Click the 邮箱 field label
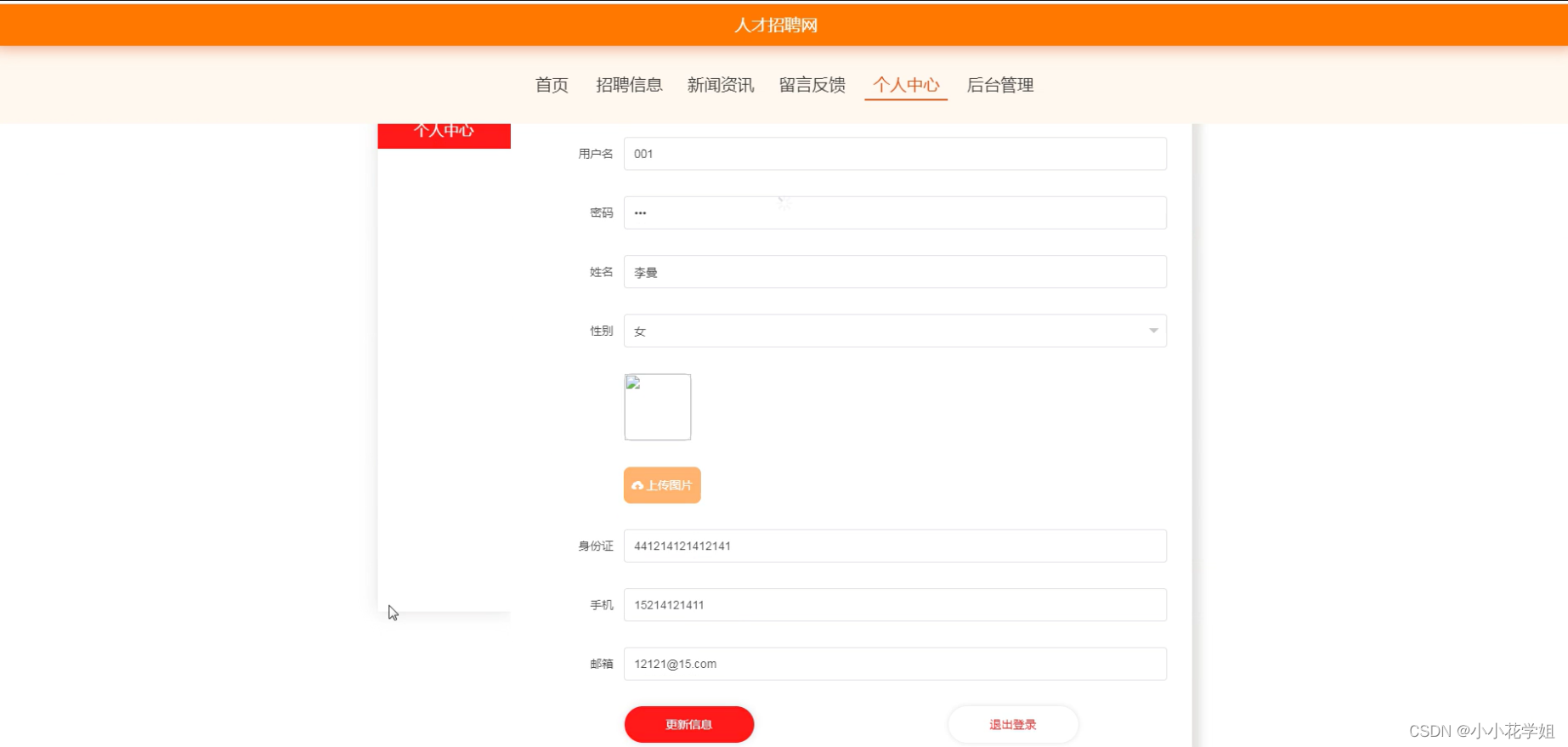This screenshot has width=1568, height=747. [602, 664]
